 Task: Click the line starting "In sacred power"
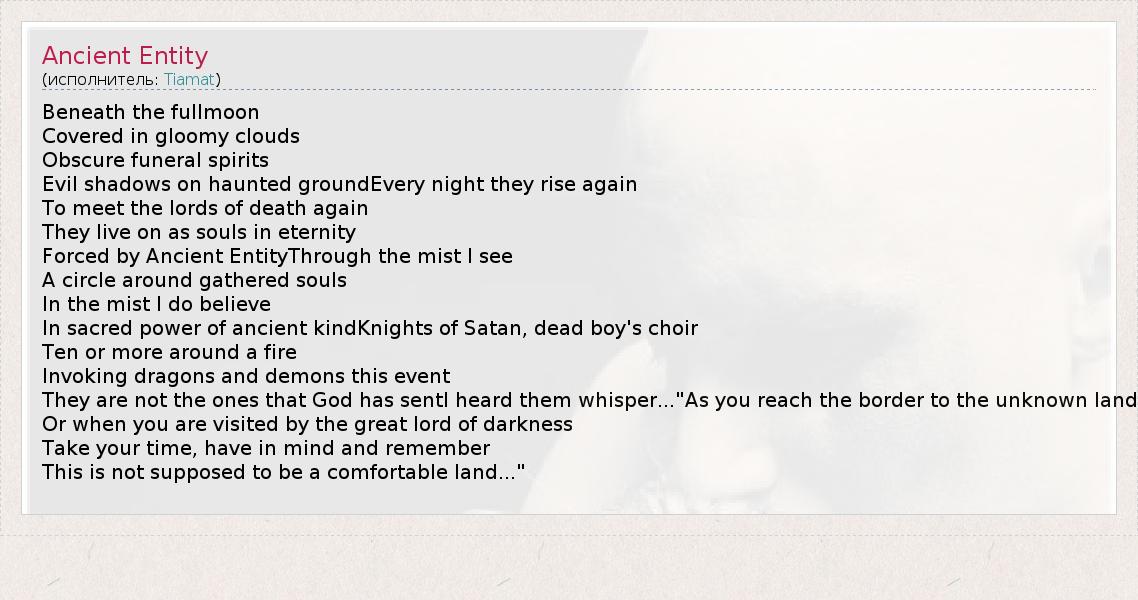click(x=370, y=328)
